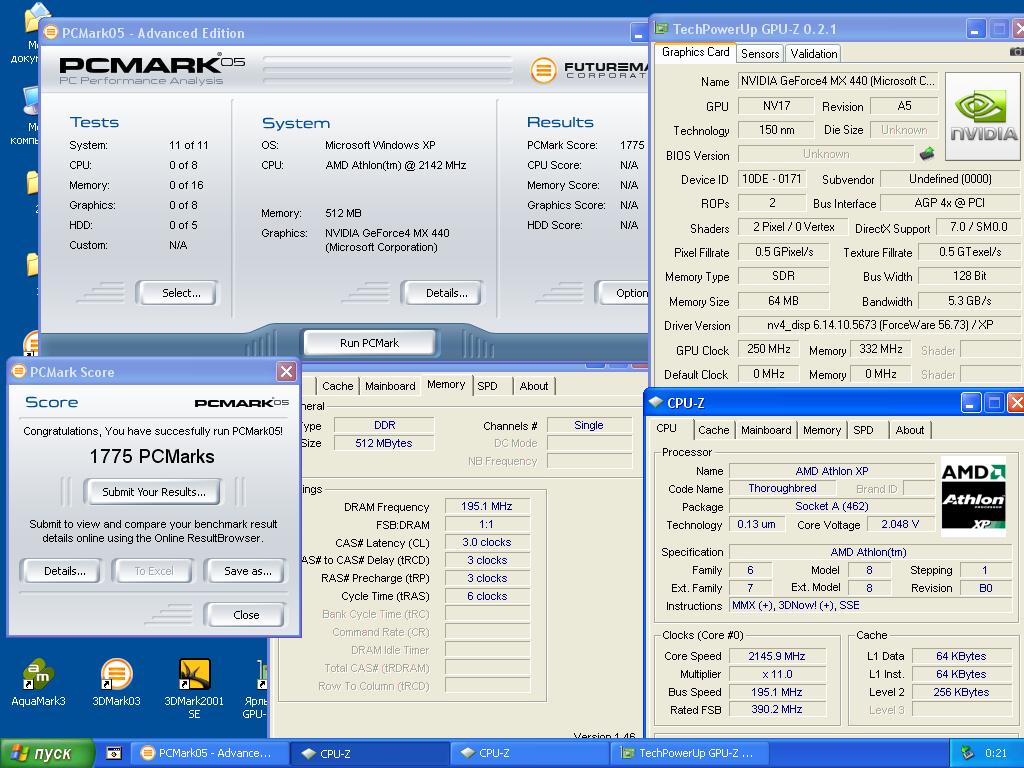Image resolution: width=1024 pixels, height=768 pixels.
Task: Open the Memory tab in front CPU-Z
Action: coord(822,430)
